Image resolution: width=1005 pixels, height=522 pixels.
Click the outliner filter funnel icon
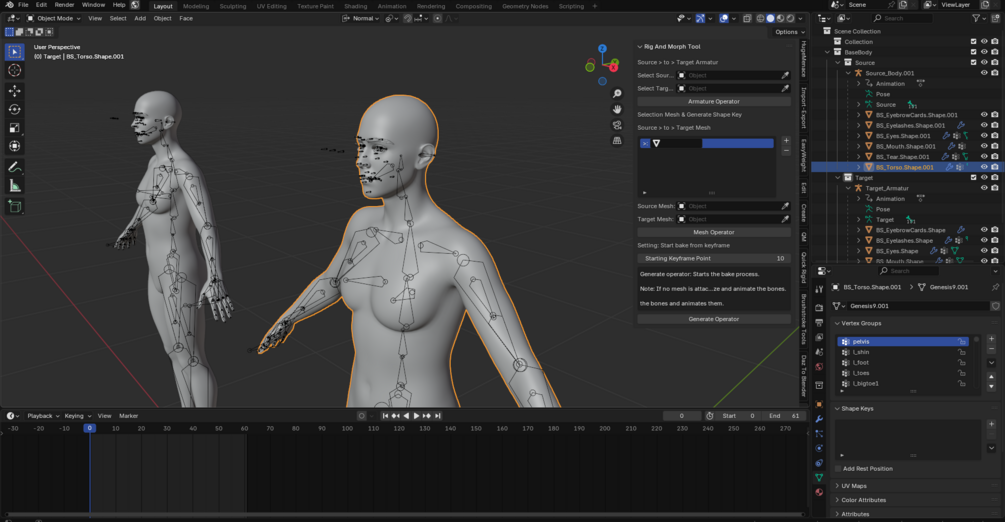click(976, 18)
